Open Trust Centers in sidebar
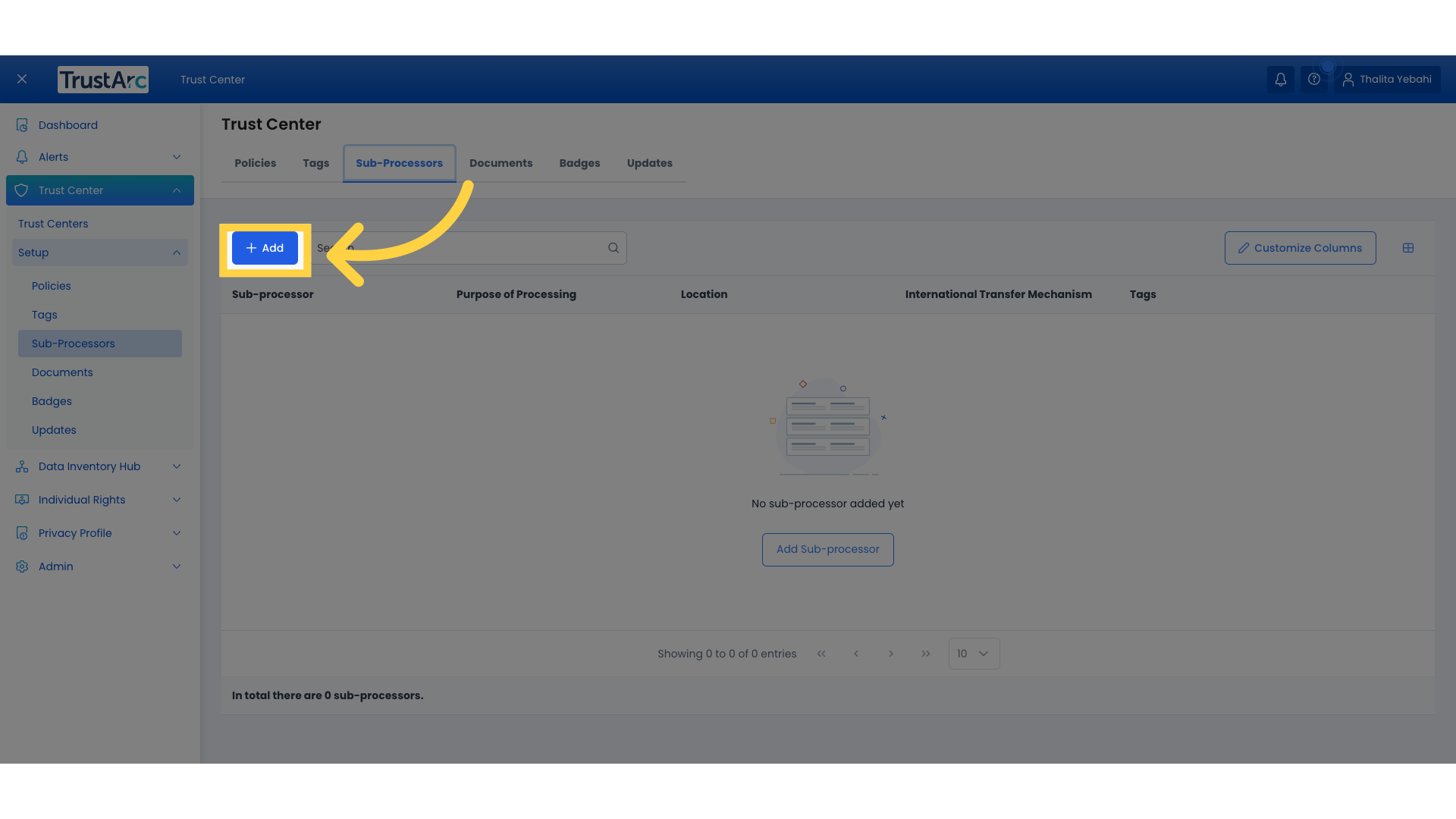Screen dimensions: 1456x819 (x=53, y=224)
